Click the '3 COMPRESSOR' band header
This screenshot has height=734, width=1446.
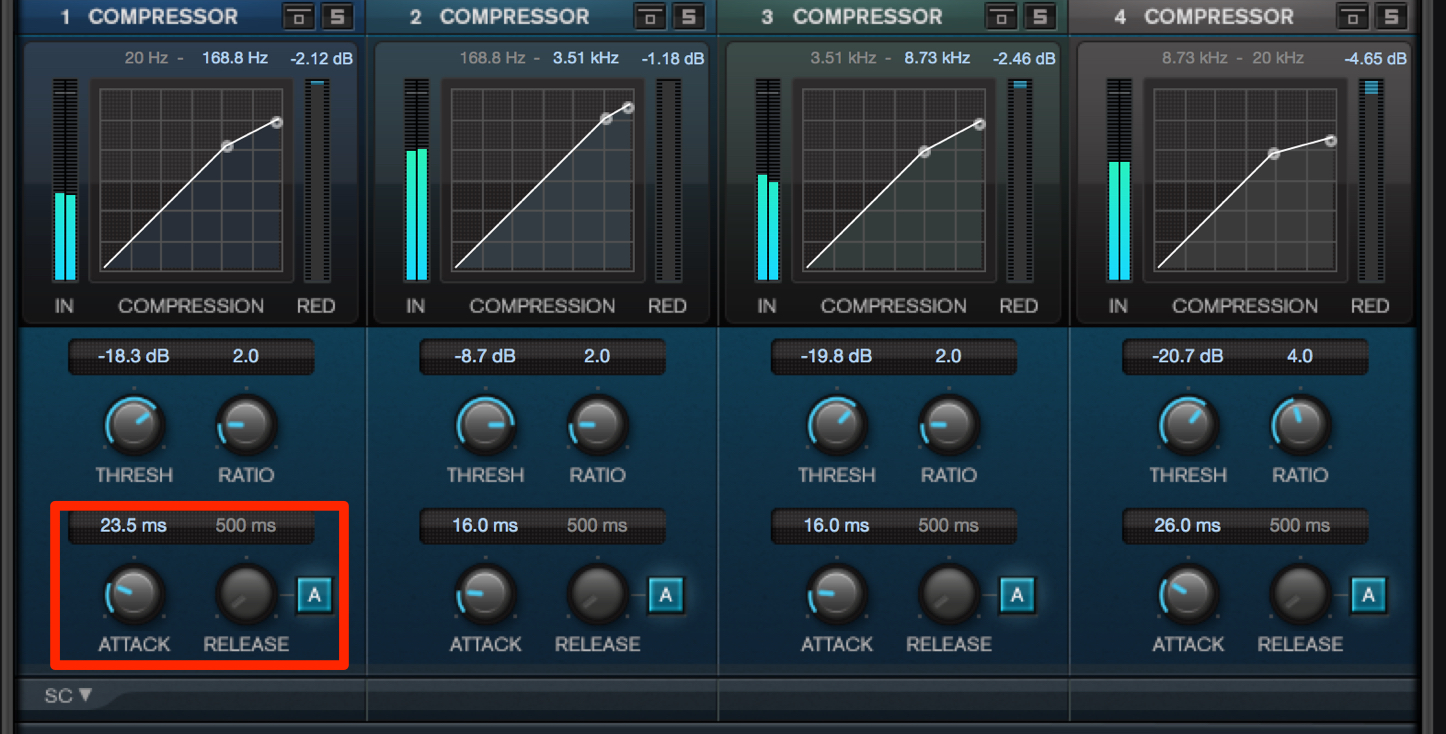[852, 17]
